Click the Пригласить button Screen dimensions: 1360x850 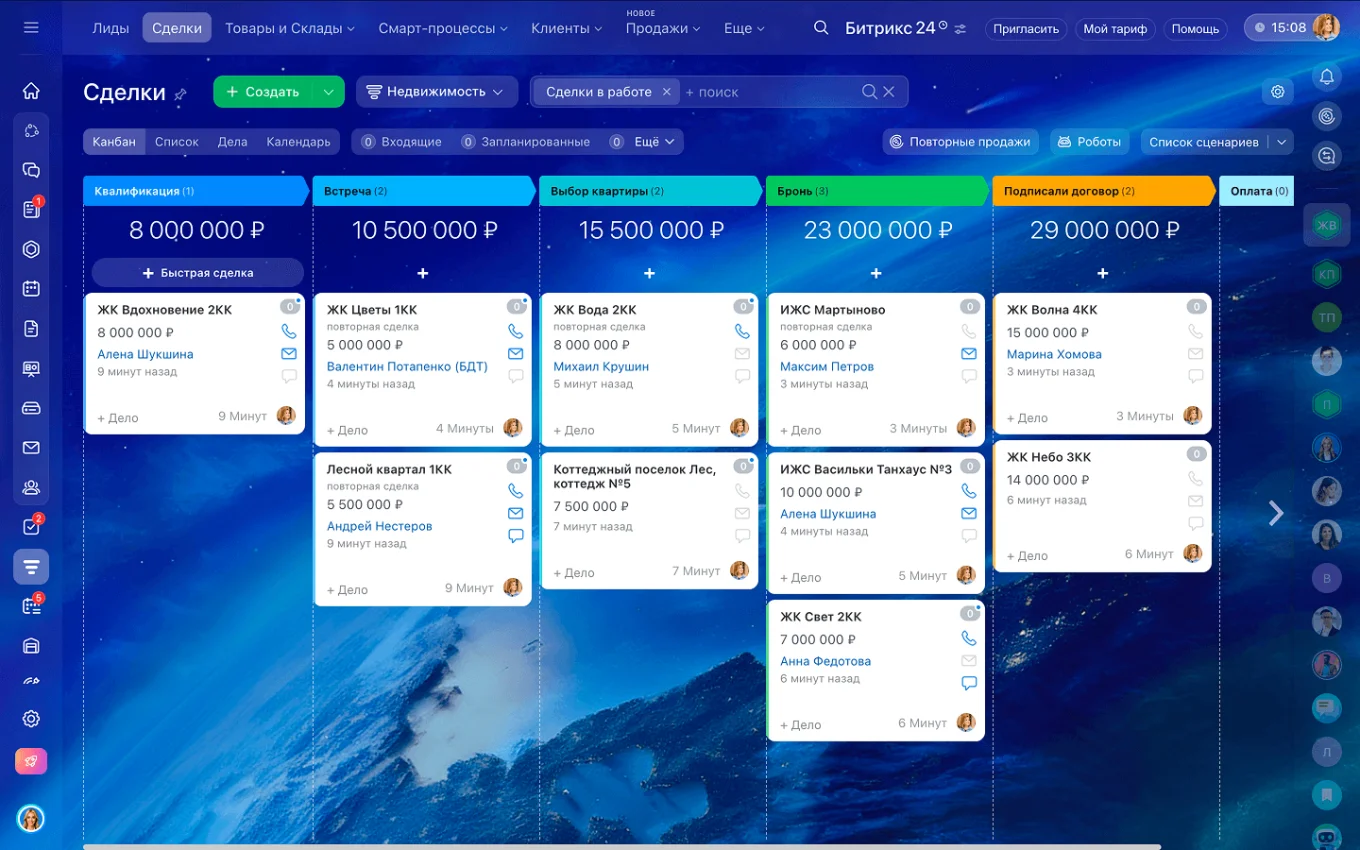1026,29
